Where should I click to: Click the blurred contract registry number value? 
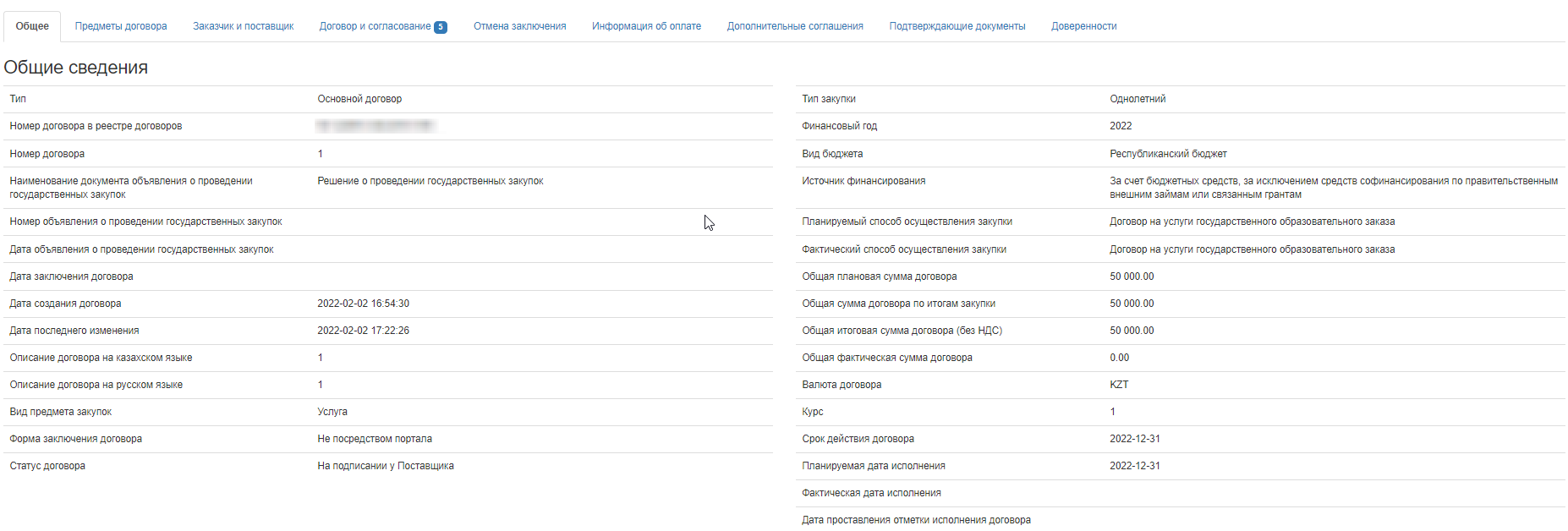pyautogui.click(x=376, y=126)
